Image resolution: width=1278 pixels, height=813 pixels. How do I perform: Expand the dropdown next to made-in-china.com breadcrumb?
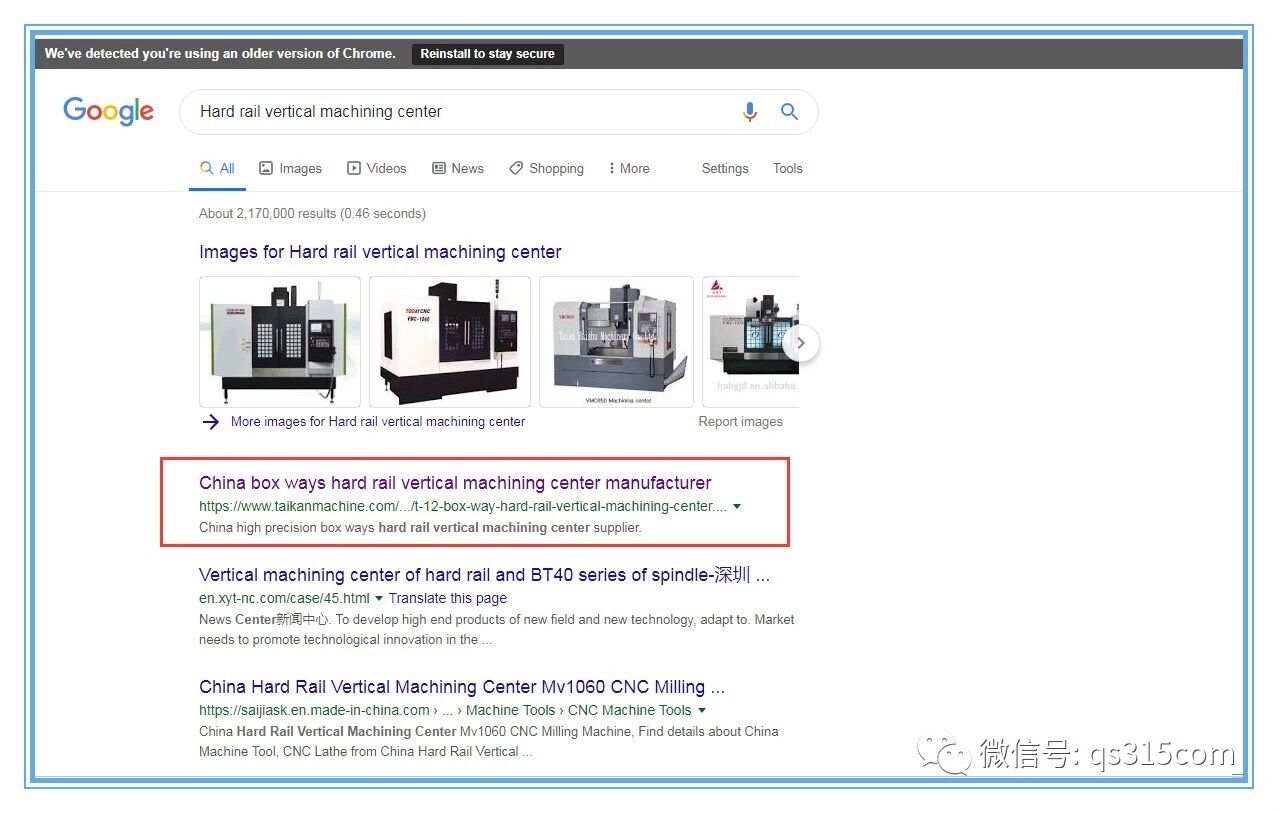[x=703, y=710]
